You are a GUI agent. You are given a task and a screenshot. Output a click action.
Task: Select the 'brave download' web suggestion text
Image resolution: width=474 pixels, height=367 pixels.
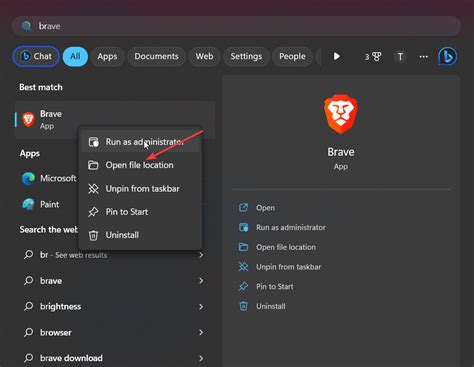coord(71,358)
